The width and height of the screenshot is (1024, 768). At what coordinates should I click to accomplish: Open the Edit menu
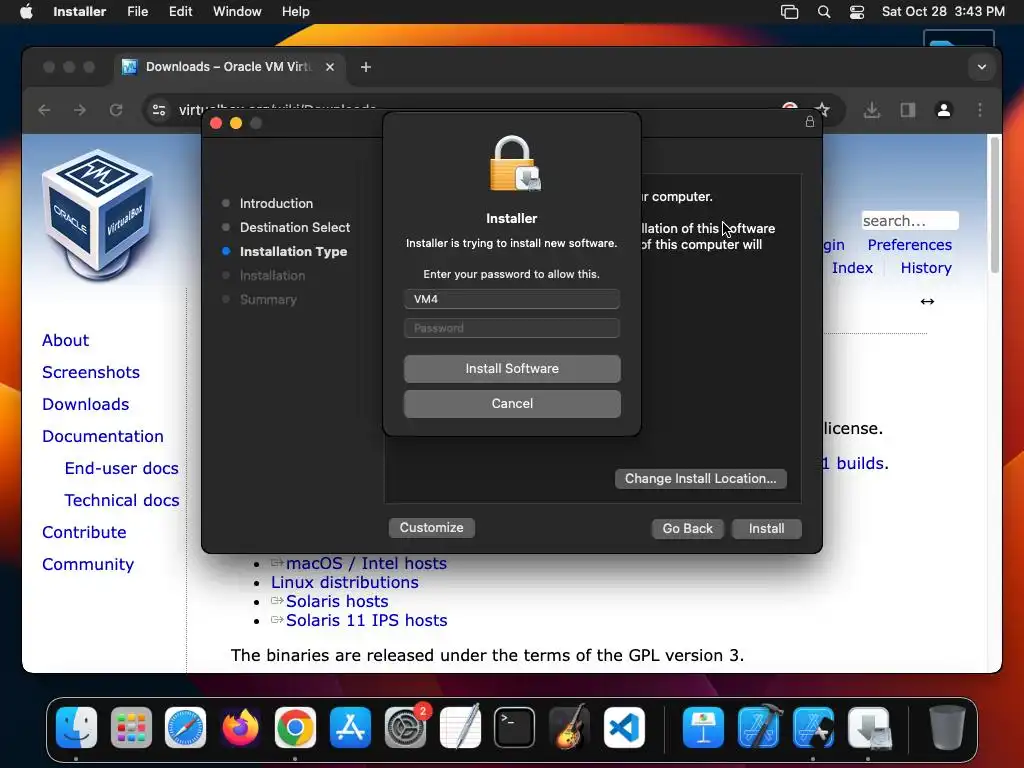(x=180, y=12)
